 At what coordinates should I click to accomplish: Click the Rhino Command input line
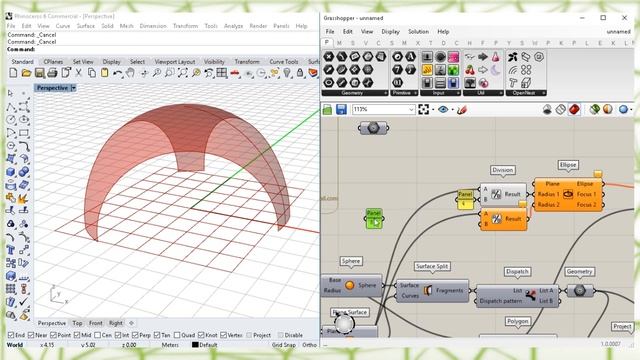click(x=163, y=49)
